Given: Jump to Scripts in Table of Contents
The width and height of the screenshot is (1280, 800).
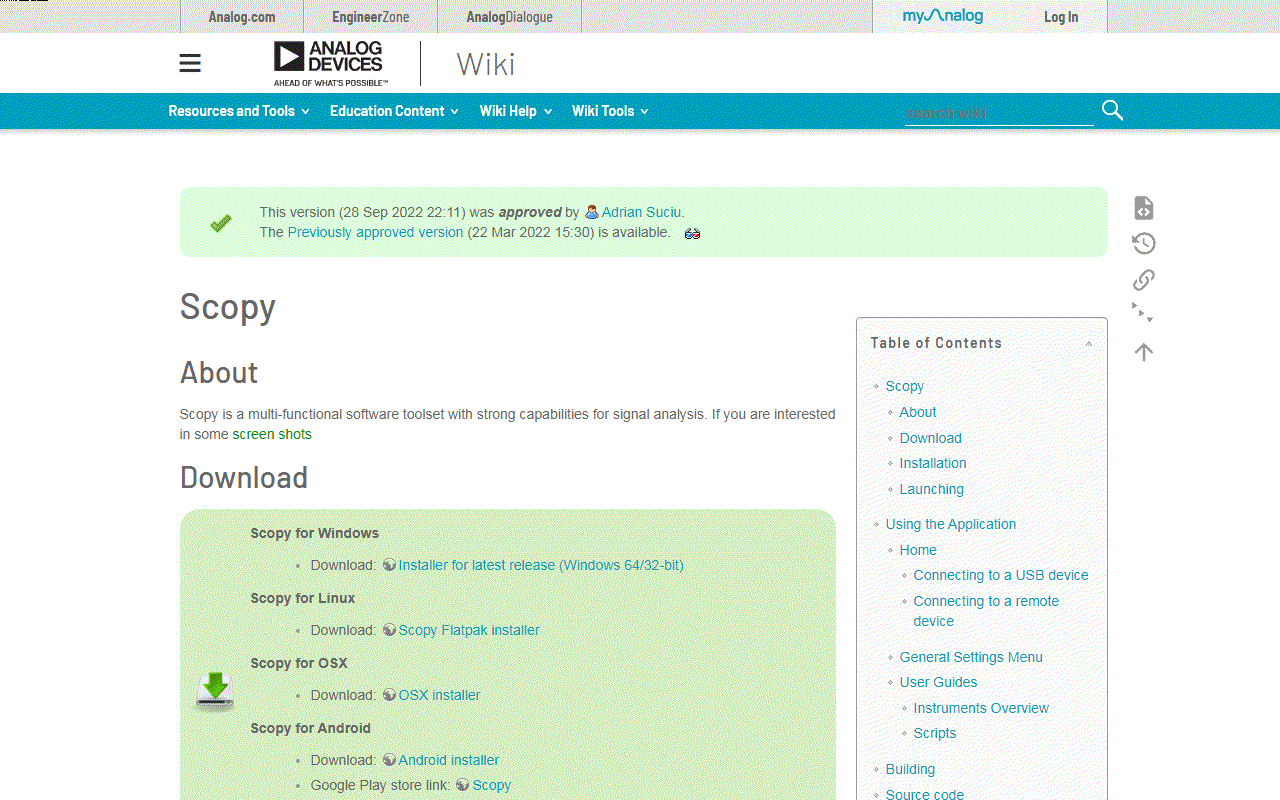Looking at the screenshot, I should (x=935, y=733).
